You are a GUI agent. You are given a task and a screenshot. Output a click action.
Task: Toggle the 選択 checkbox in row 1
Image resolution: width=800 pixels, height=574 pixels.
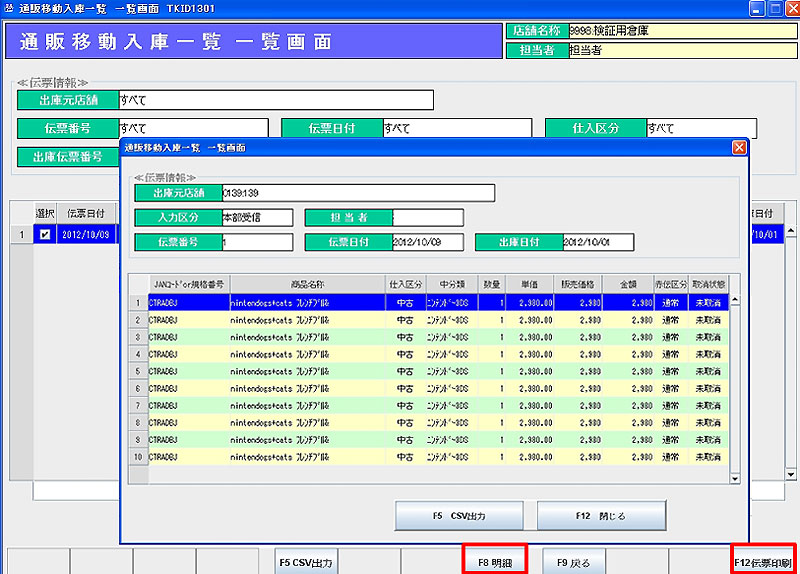(44, 235)
